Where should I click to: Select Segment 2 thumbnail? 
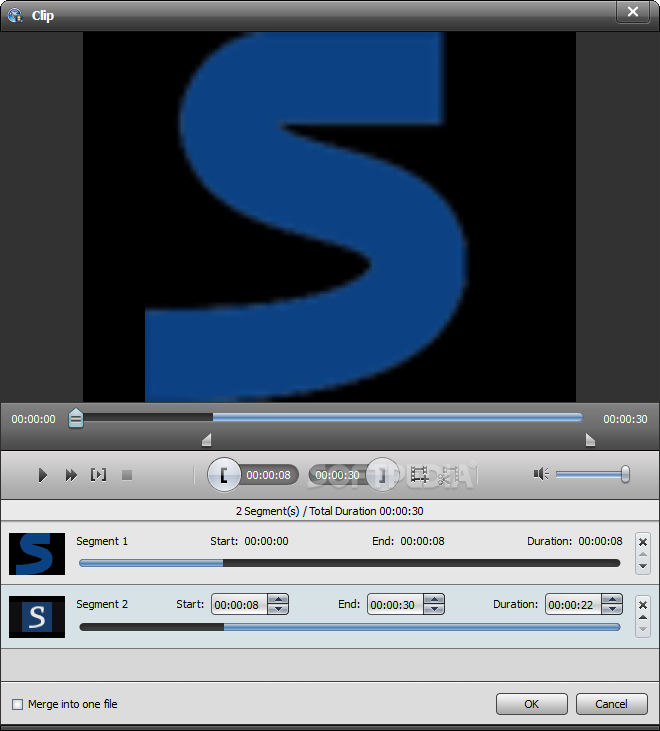click(37, 617)
